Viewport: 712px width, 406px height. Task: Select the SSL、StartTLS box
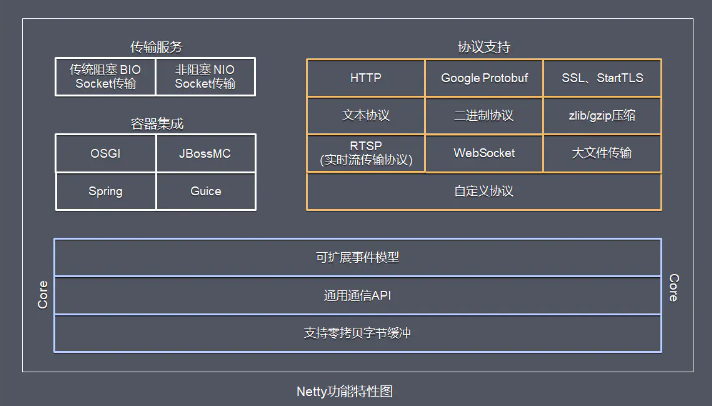point(602,78)
